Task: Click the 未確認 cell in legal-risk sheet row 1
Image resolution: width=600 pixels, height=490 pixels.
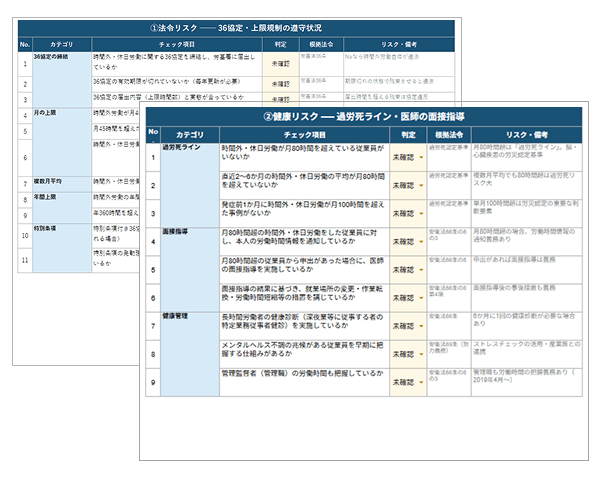Action: click(280, 64)
